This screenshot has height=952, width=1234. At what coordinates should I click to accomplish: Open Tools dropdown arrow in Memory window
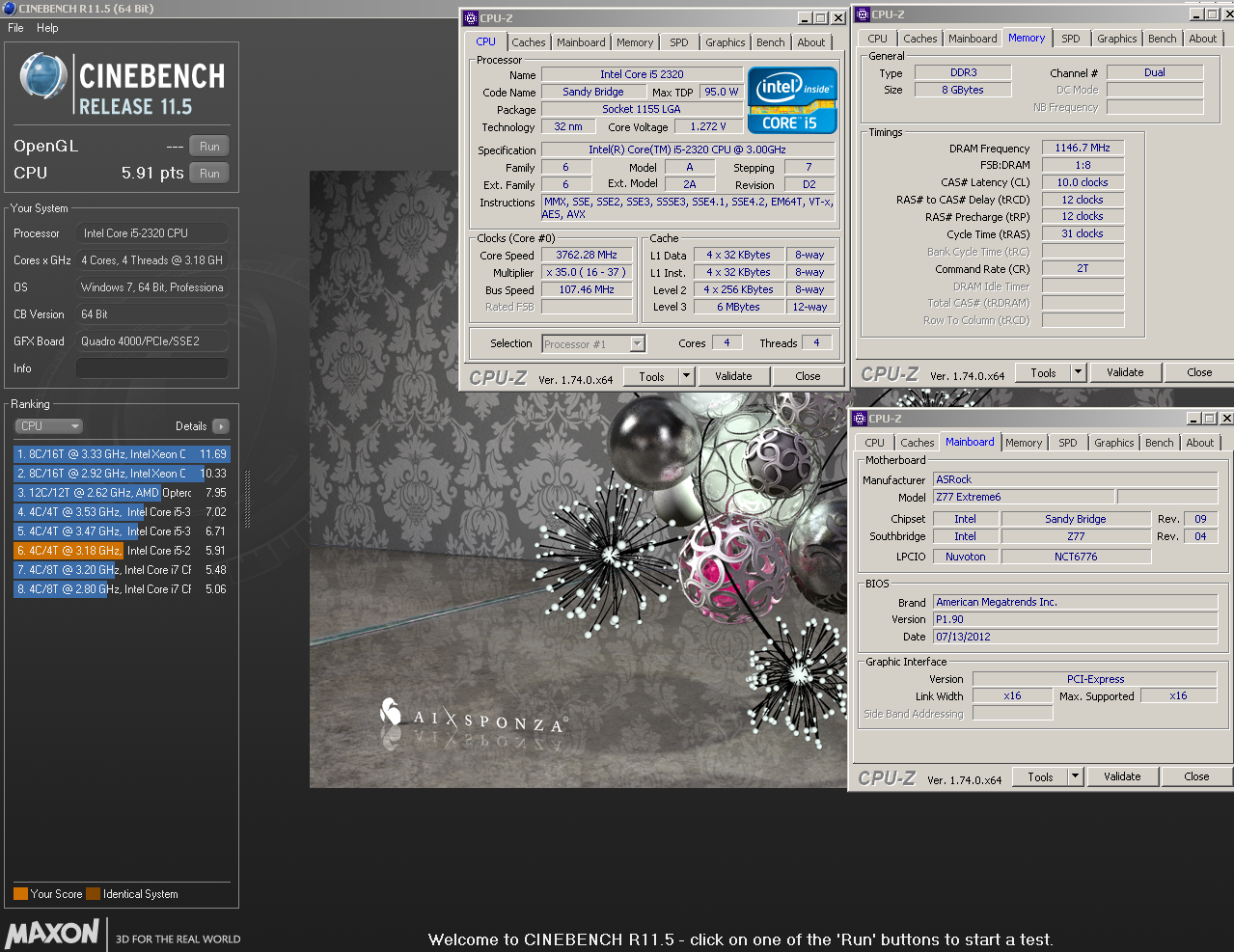pyautogui.click(x=1078, y=372)
